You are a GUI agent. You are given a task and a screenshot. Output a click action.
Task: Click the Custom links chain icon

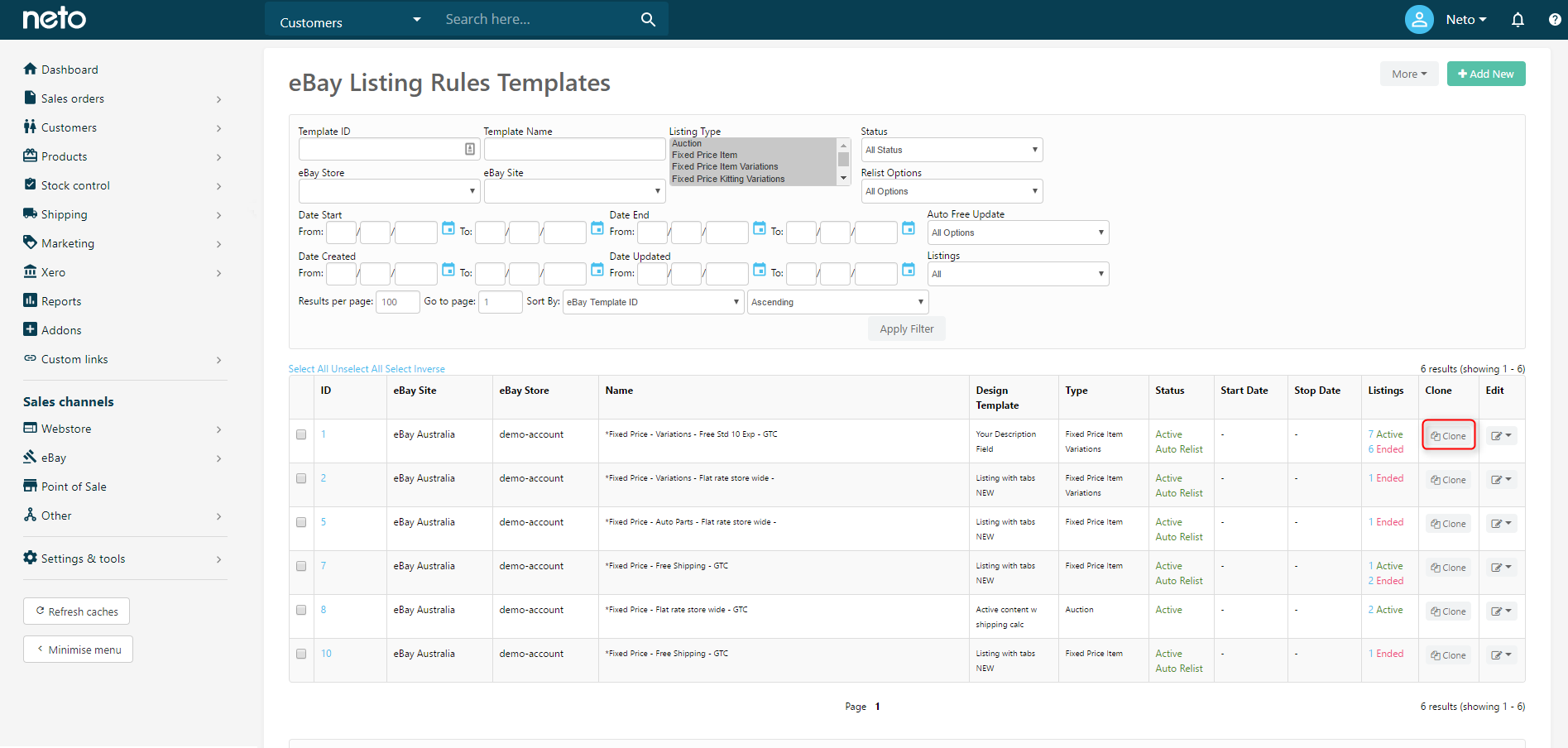(x=30, y=358)
